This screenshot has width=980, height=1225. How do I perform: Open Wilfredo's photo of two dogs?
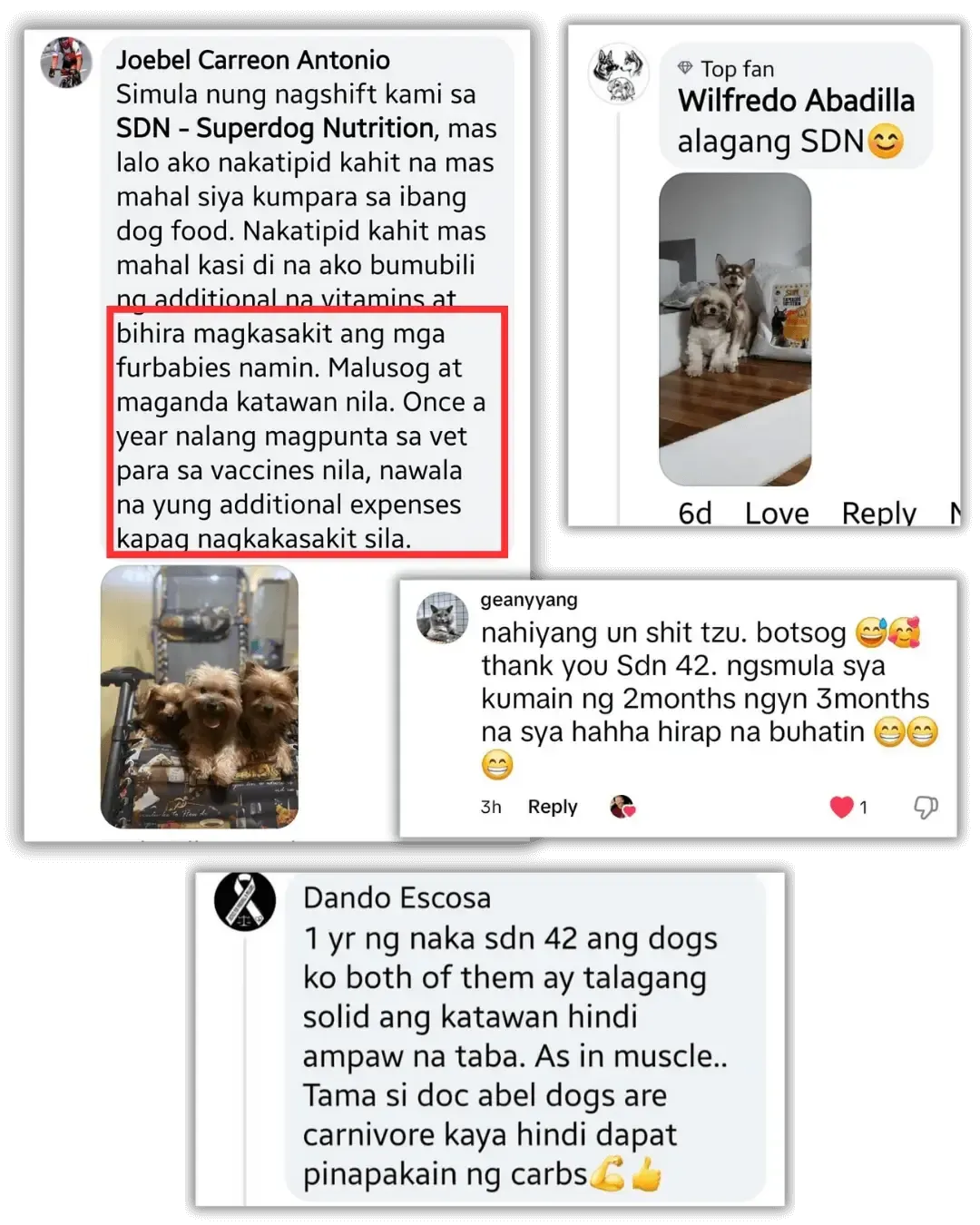tap(735, 329)
